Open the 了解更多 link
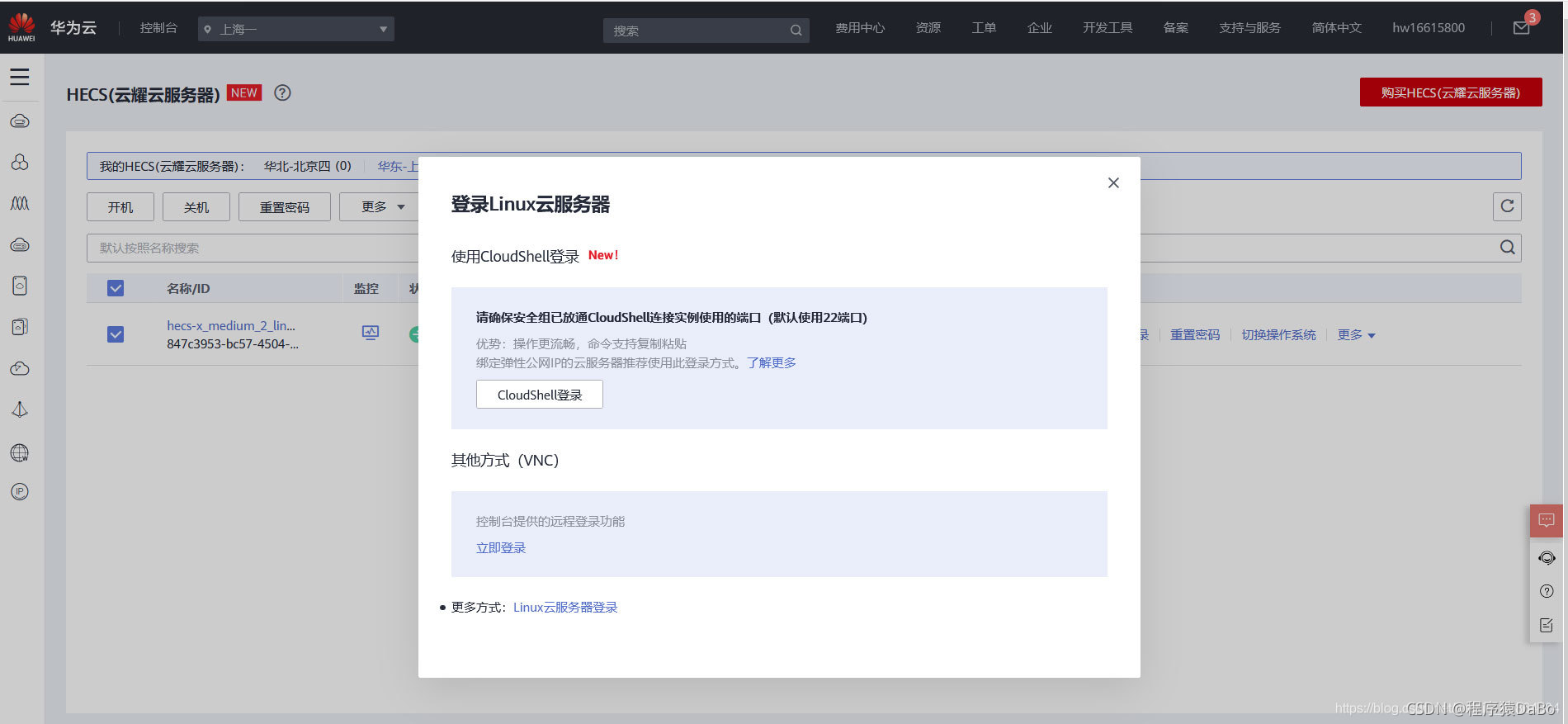Image resolution: width=1568 pixels, height=724 pixels. tap(772, 362)
